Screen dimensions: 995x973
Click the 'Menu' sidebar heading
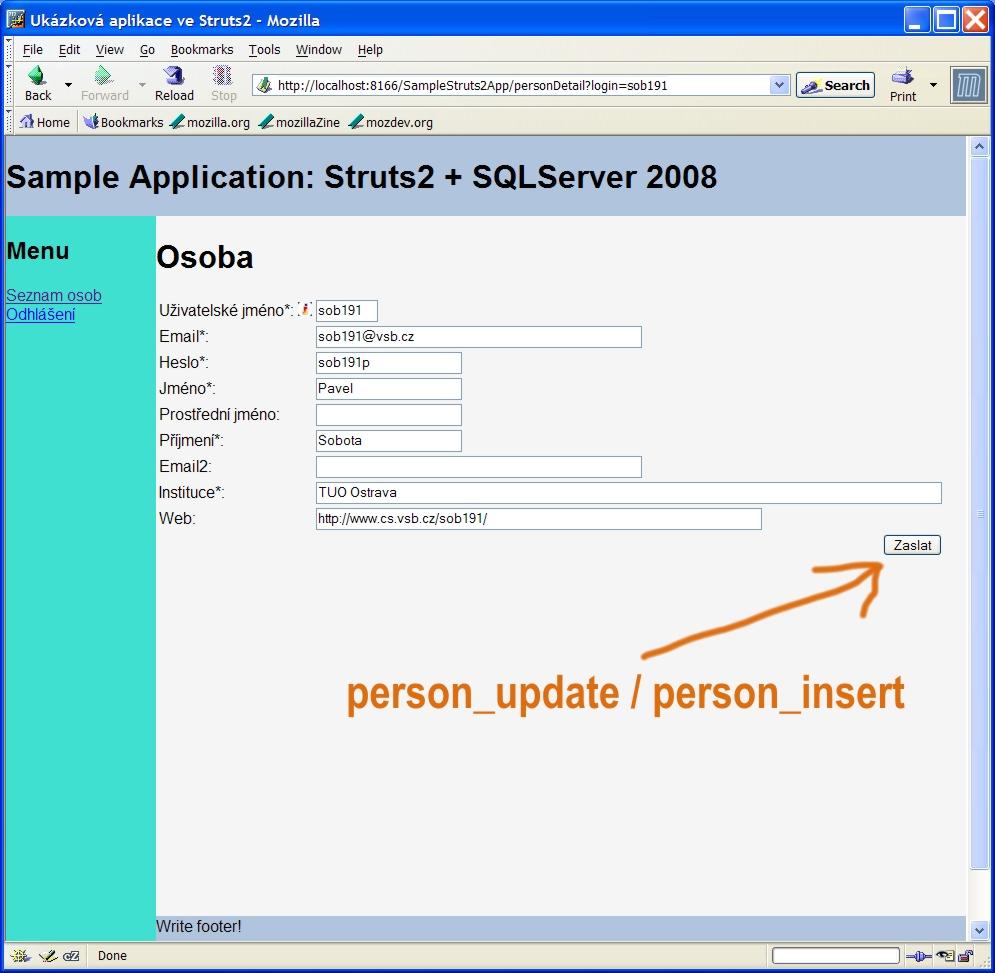37,251
